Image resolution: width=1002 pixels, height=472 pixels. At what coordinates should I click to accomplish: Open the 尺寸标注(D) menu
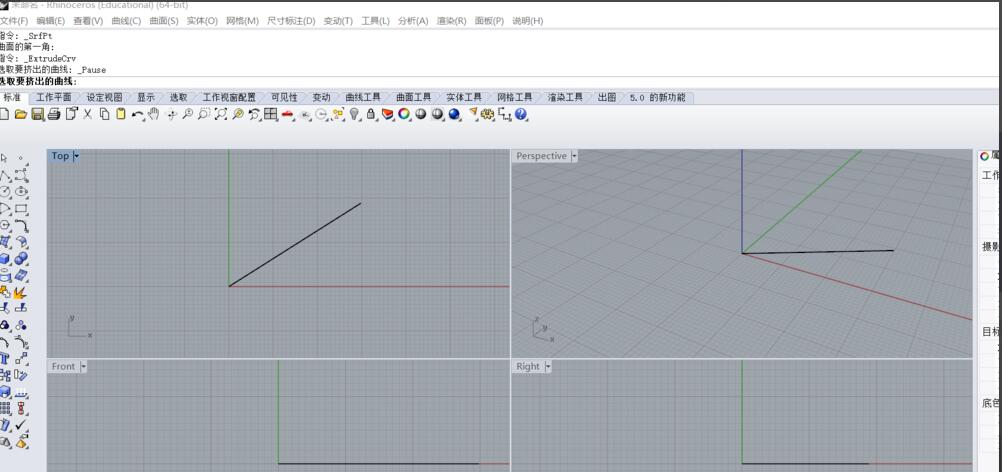[291, 20]
